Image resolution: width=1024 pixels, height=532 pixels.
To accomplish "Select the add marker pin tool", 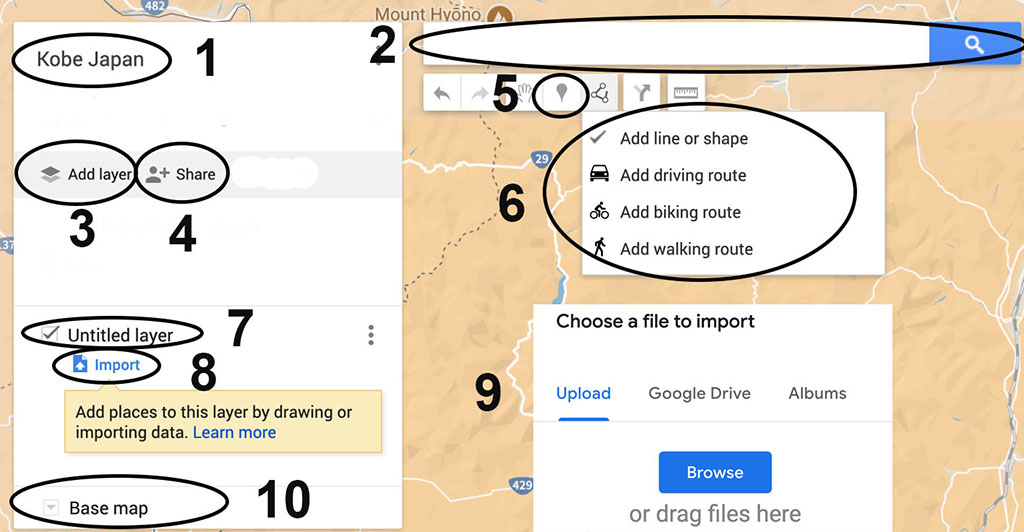I will coord(561,93).
